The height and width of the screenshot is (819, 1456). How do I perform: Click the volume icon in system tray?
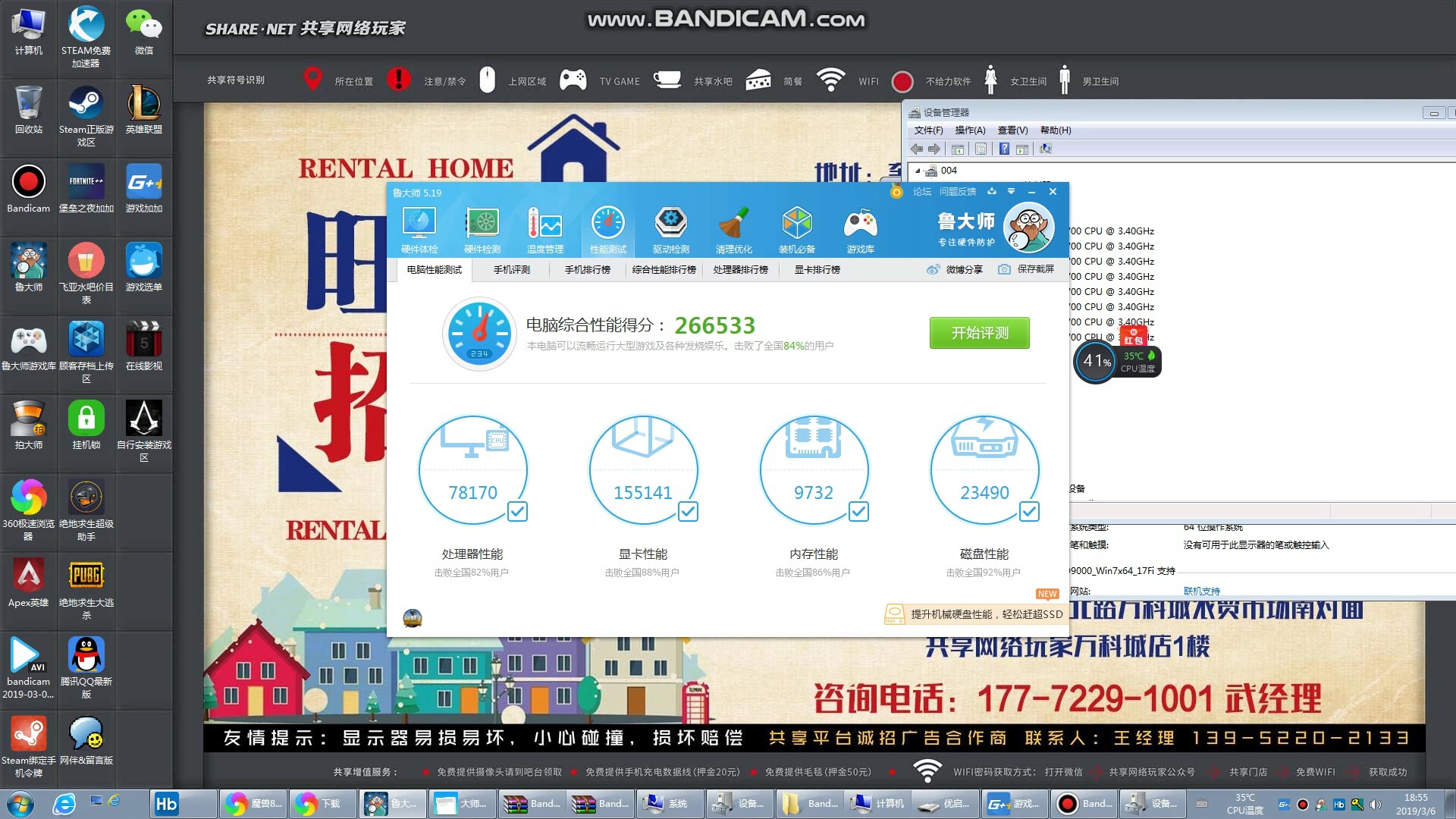point(1375,805)
